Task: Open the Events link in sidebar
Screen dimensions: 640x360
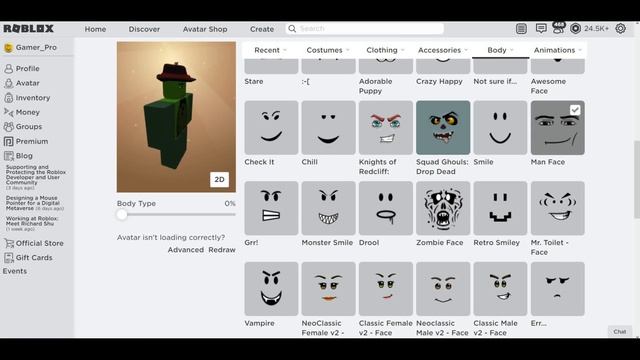Action: coord(15,271)
